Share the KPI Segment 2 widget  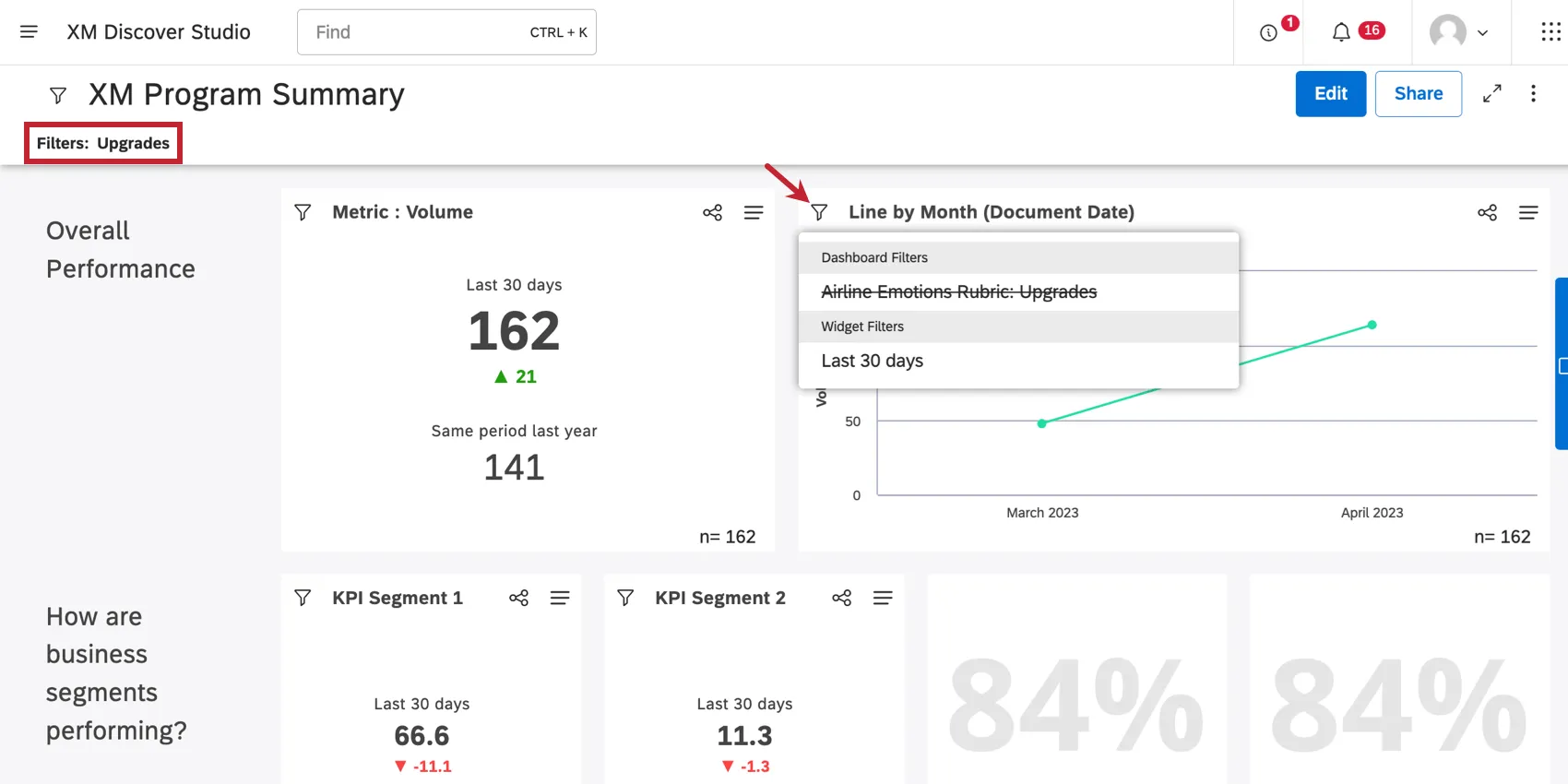(841, 599)
